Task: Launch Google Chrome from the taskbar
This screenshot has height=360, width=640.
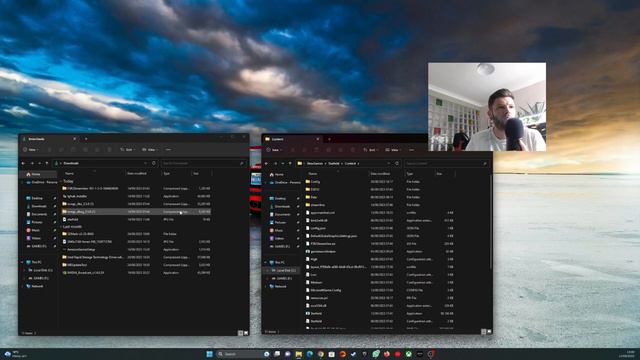Action: (x=321, y=354)
